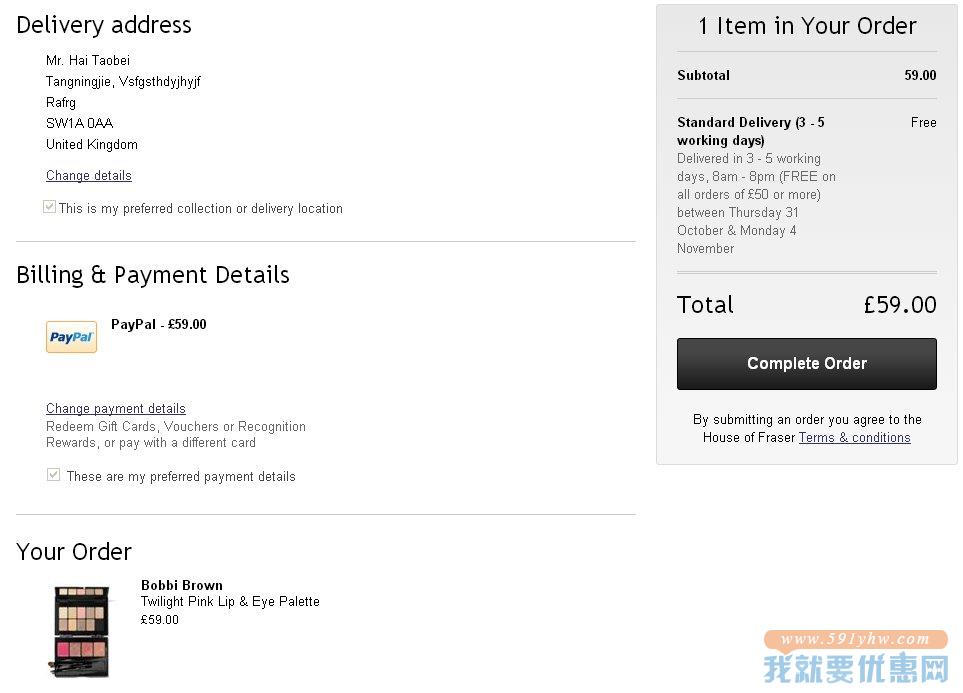Open the Change payment details link
The height and width of the screenshot is (693, 963).
coord(115,409)
